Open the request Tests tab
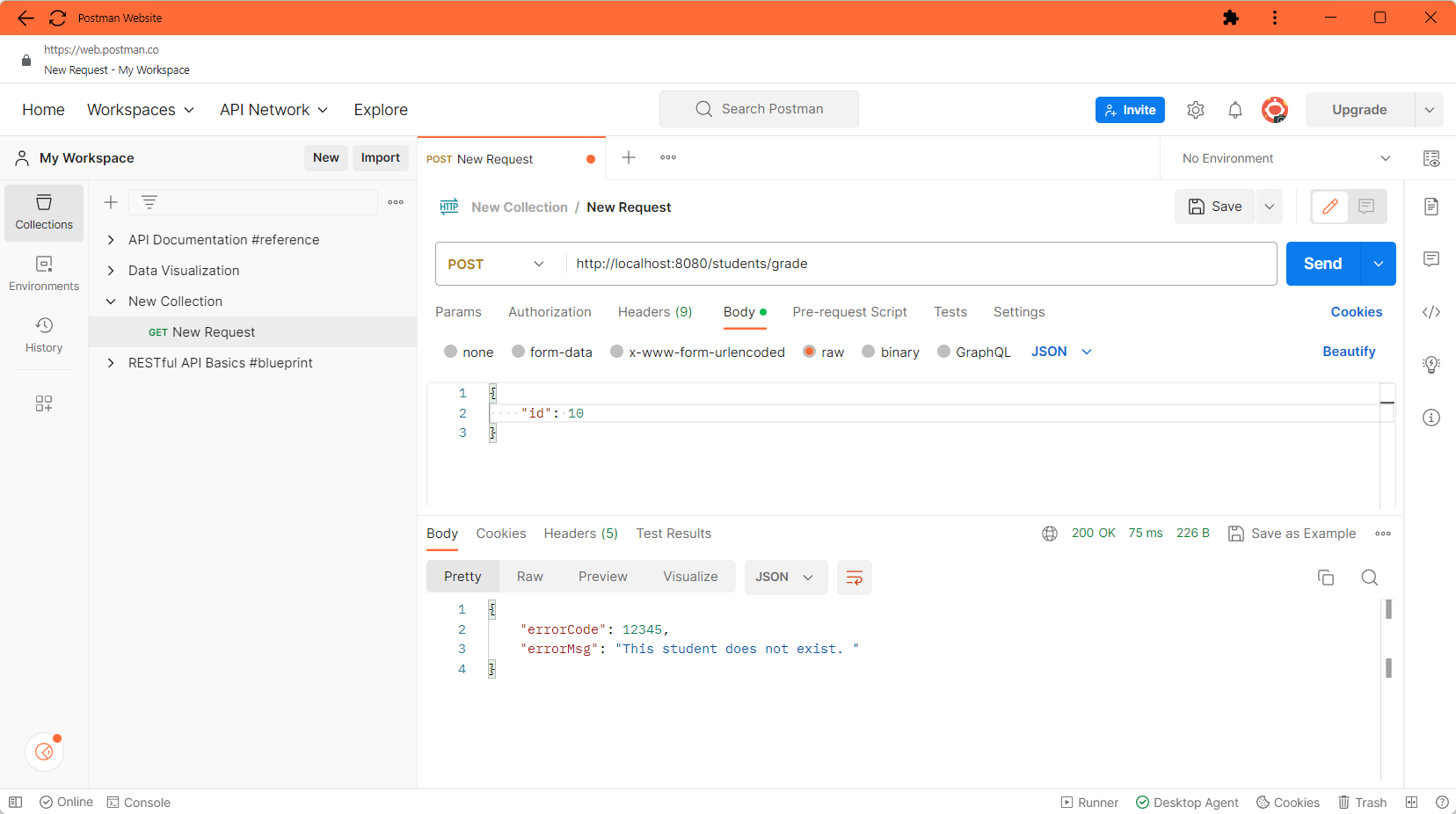The height and width of the screenshot is (814, 1456). click(950, 312)
